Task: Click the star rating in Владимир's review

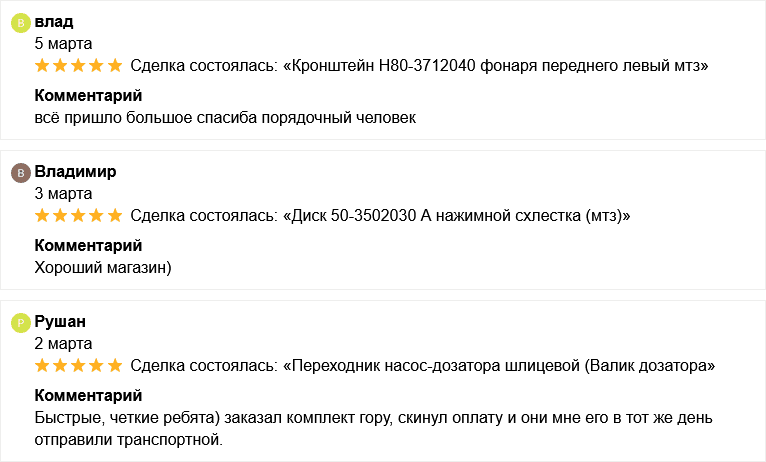Action: pyautogui.click(x=78, y=216)
